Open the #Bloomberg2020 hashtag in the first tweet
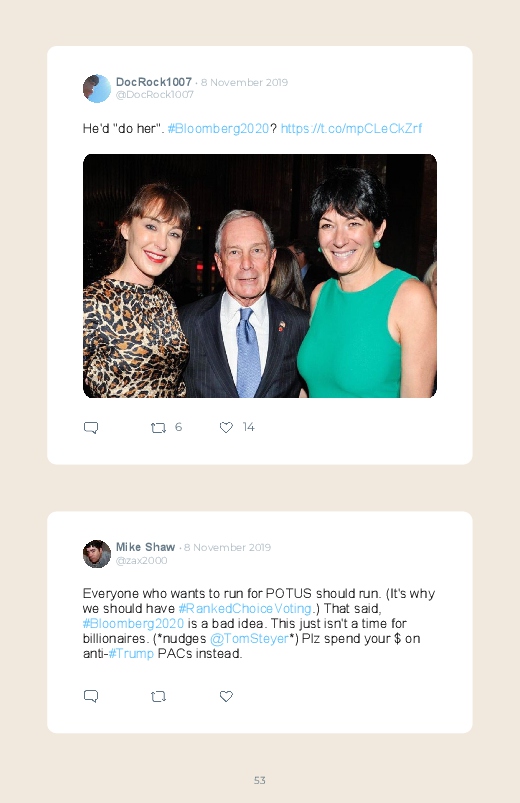 218,129
